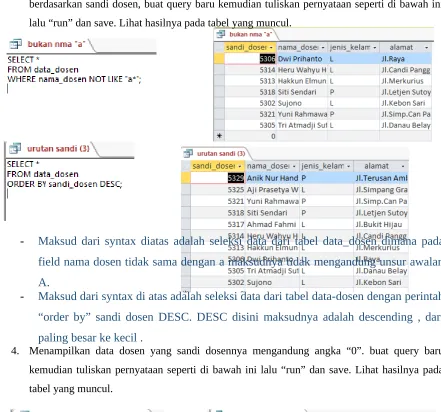The width and height of the screenshot is (441, 412).
Task: Click the Ahmad Fahmi name cell
Action: (272, 224)
